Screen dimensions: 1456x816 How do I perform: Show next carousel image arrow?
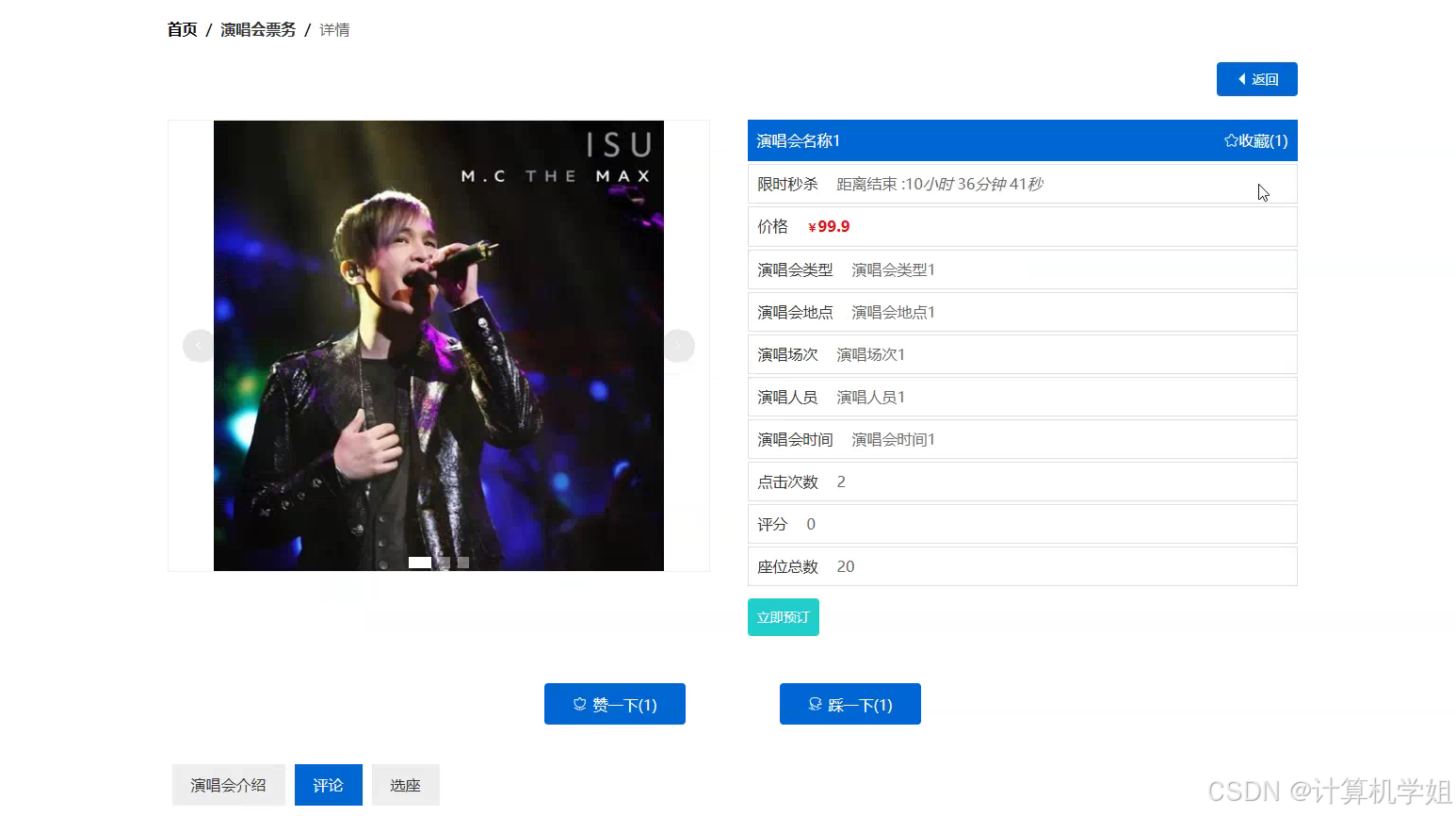679,346
